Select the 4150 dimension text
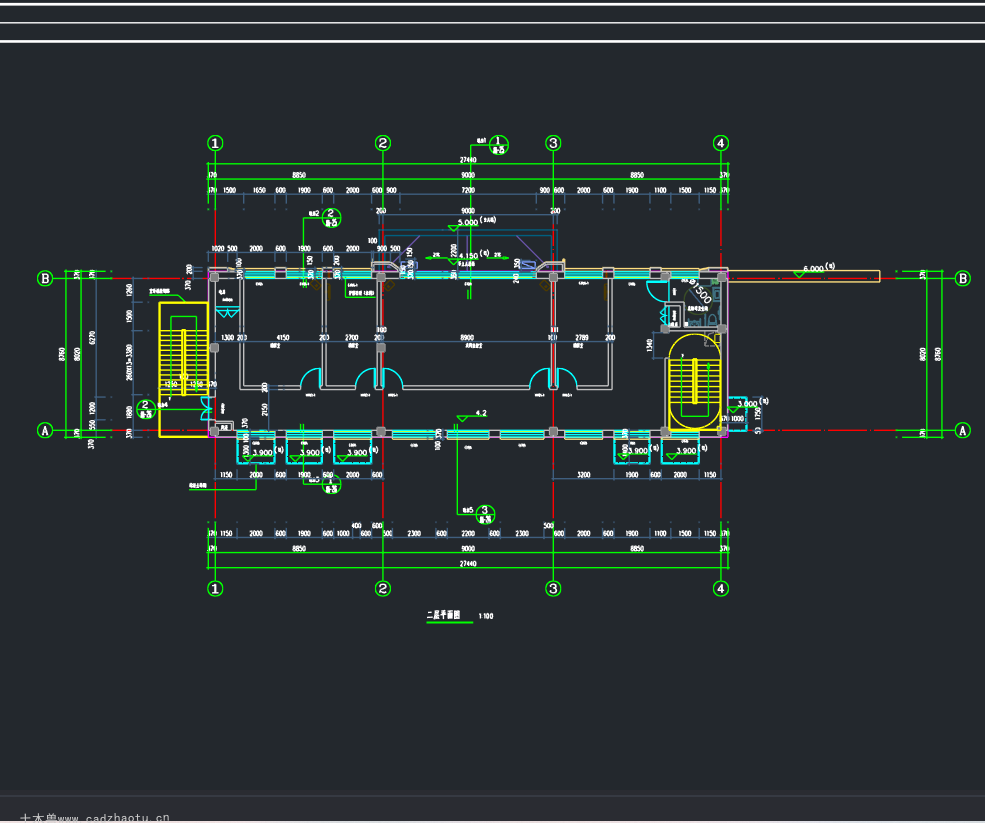 point(283,338)
